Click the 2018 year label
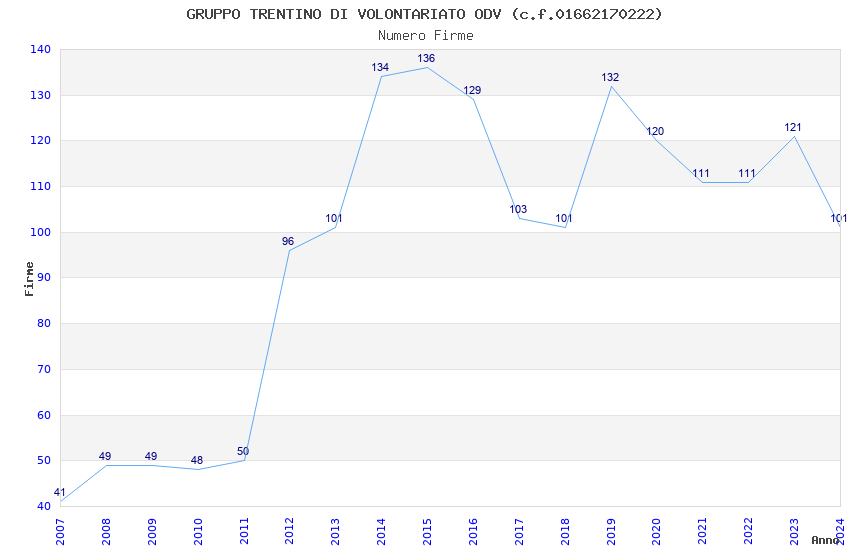850x550 pixels. click(565, 532)
